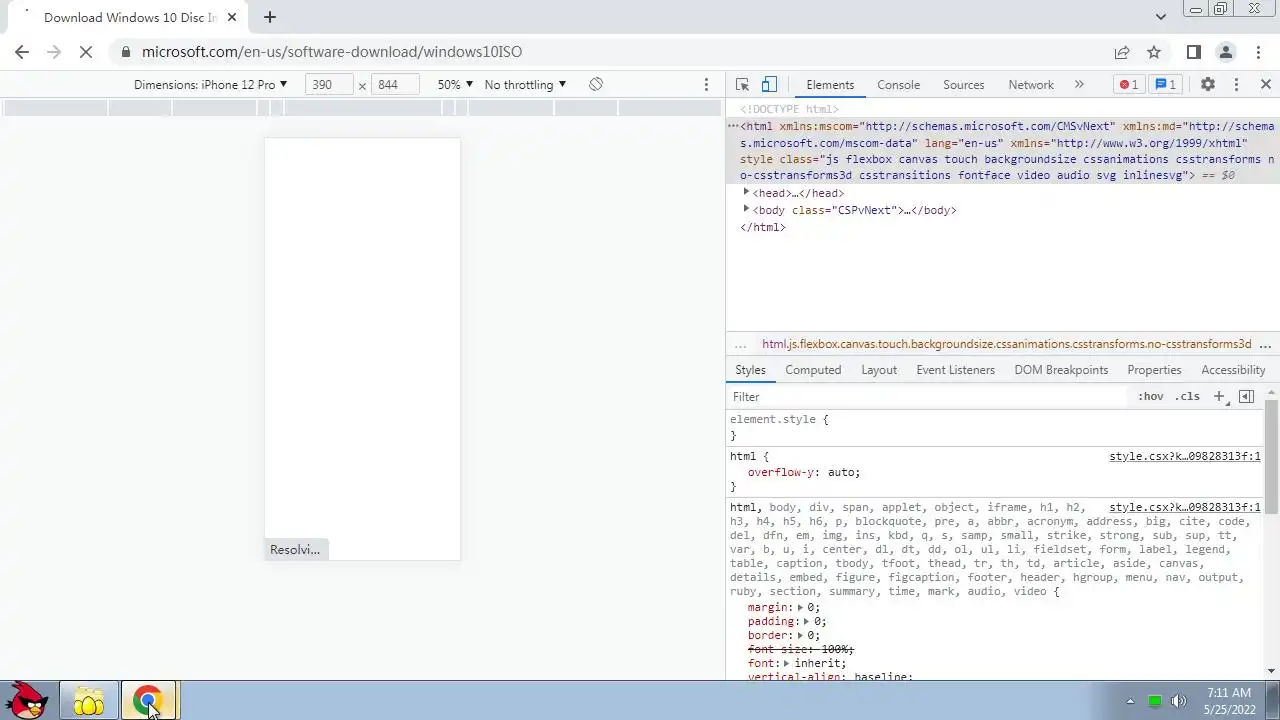Open the Computed pane tab
This screenshot has height=720, width=1280.
813,370
